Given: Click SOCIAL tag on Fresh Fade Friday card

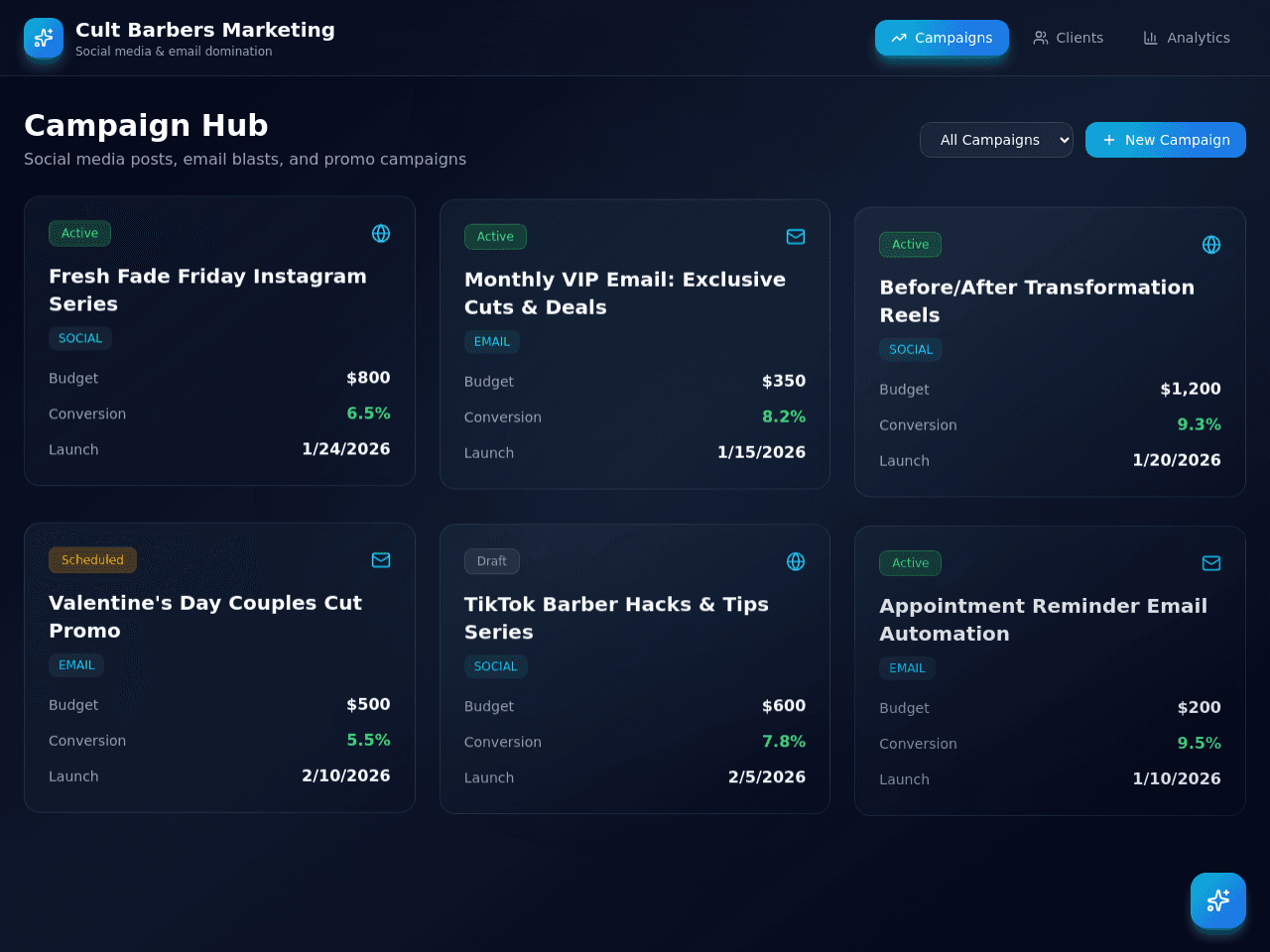Looking at the screenshot, I should point(80,338).
